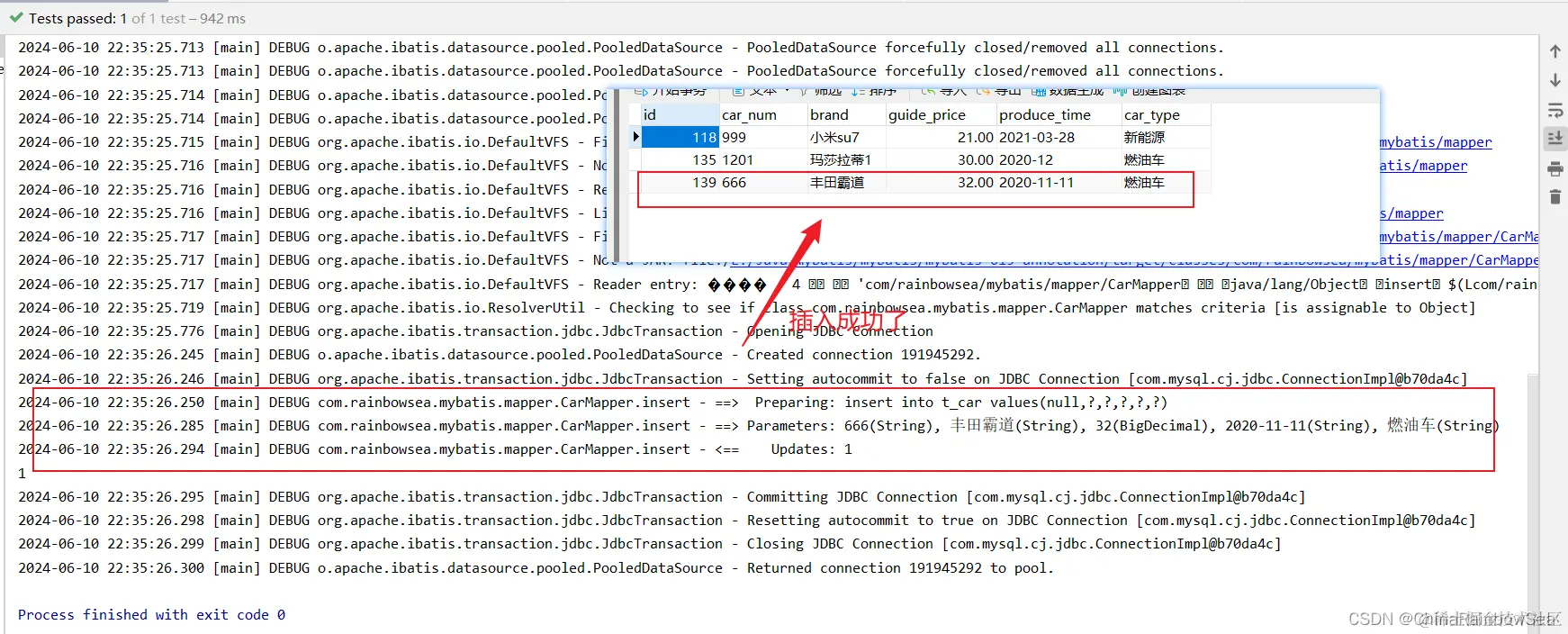The image size is (1568, 634).
Task: Click the 'Setting autocommit to false' log line
Action: coord(743,379)
